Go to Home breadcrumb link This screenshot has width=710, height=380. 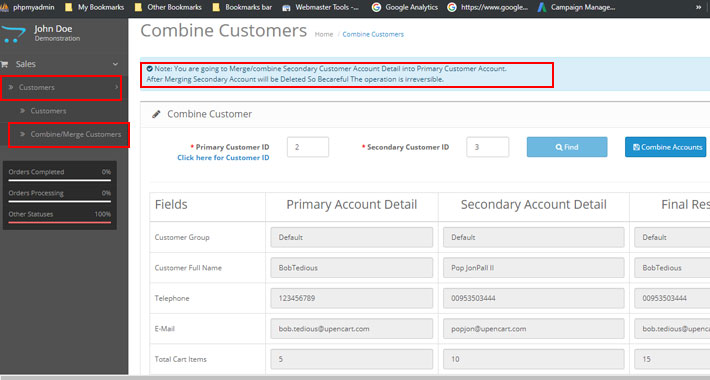pos(324,34)
